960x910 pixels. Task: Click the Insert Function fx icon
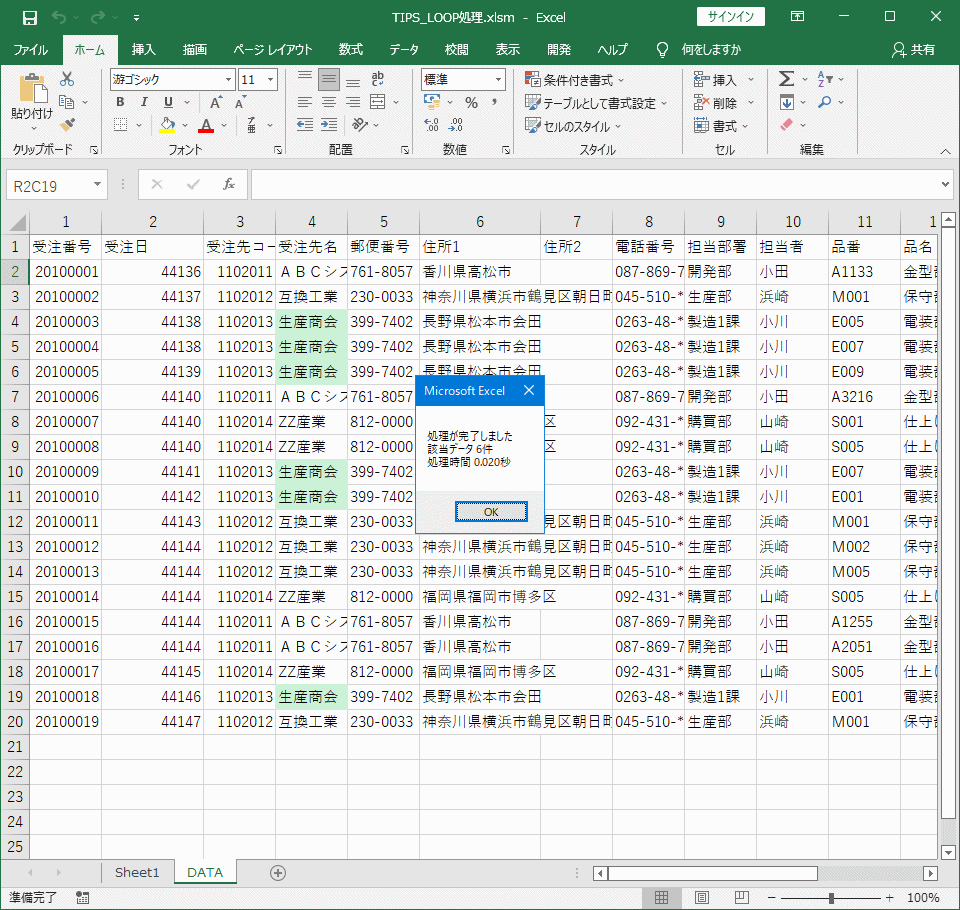[x=229, y=184]
